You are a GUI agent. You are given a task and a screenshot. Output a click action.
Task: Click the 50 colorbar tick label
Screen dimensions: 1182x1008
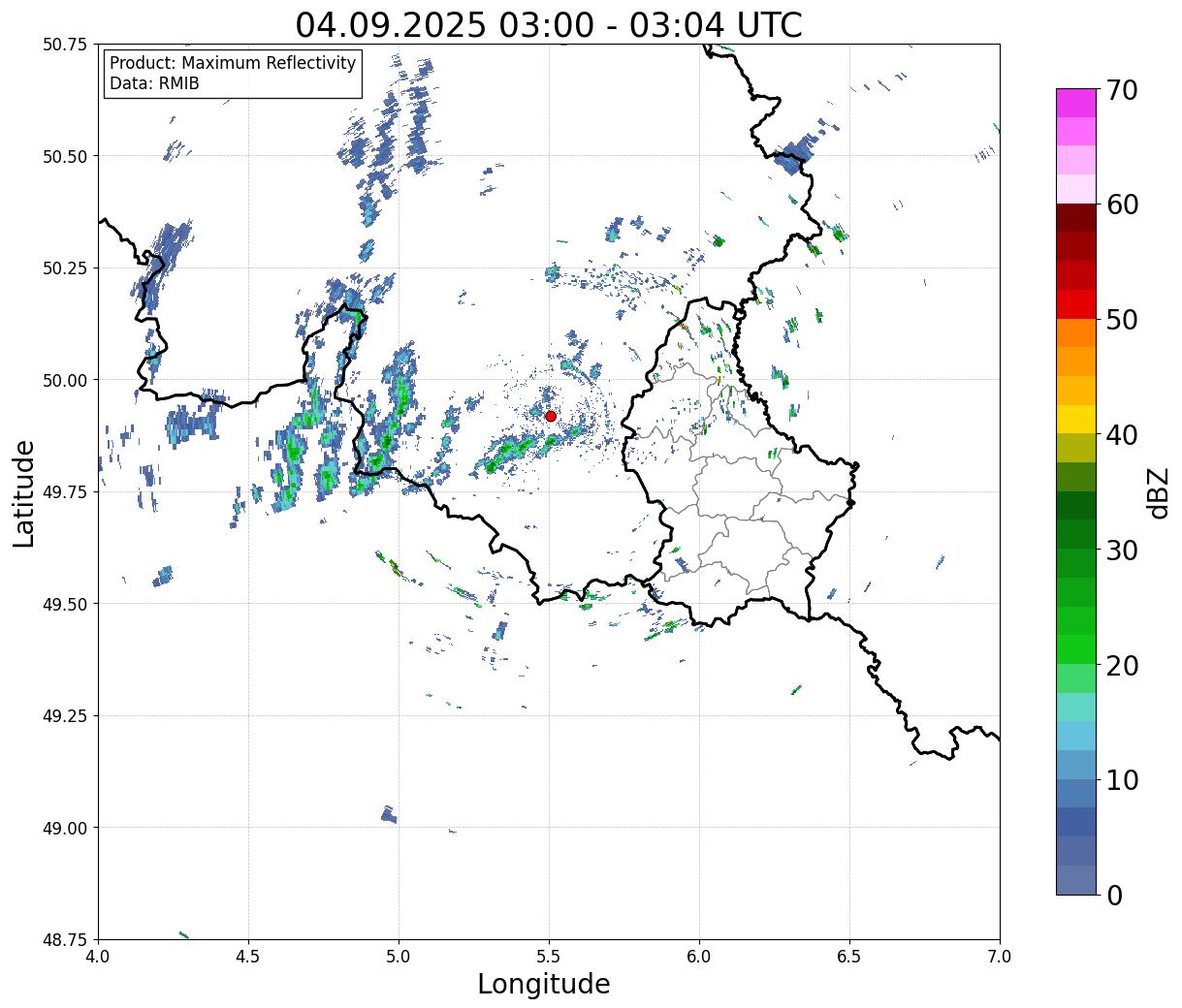(x=1121, y=320)
